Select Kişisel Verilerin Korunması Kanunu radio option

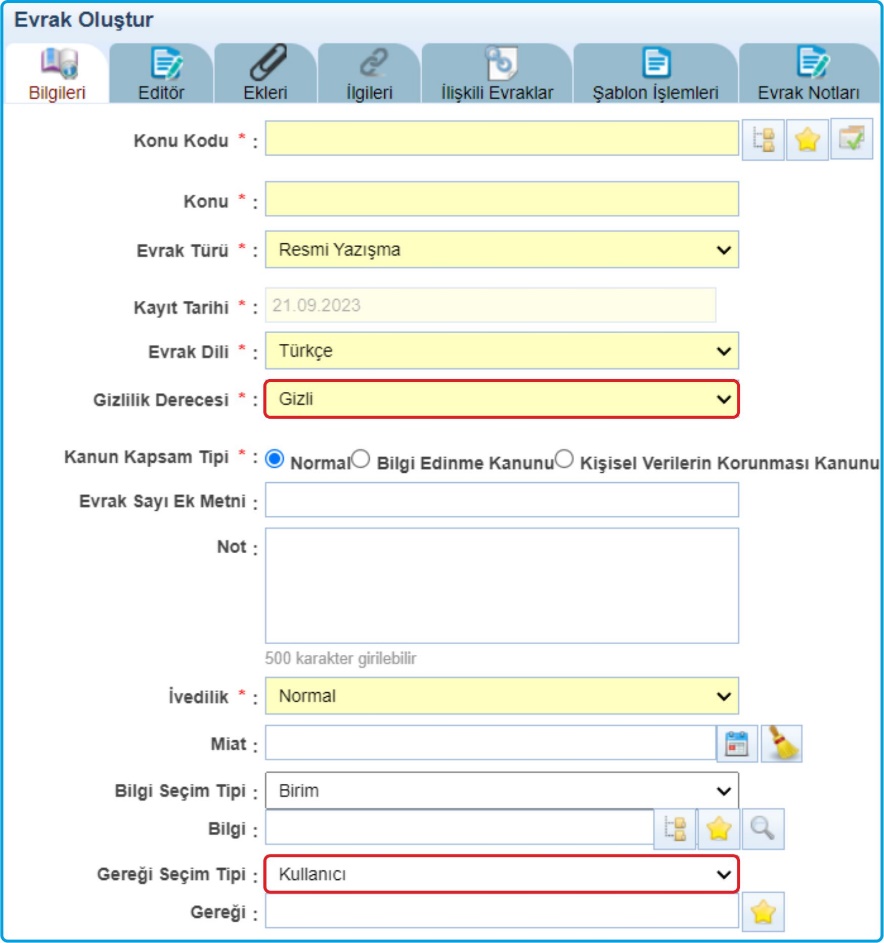click(564, 459)
